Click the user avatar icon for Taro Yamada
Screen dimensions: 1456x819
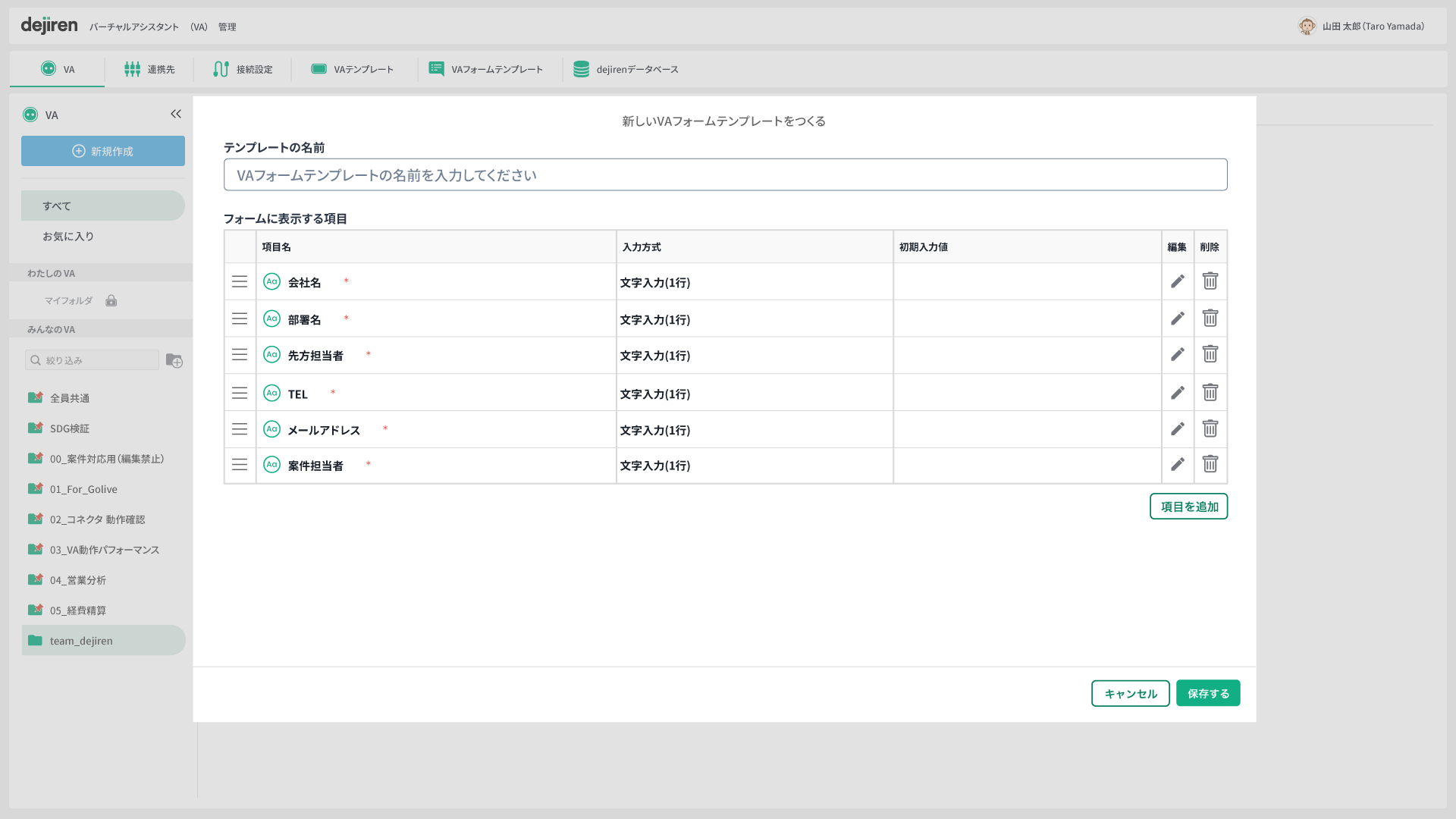(1306, 27)
